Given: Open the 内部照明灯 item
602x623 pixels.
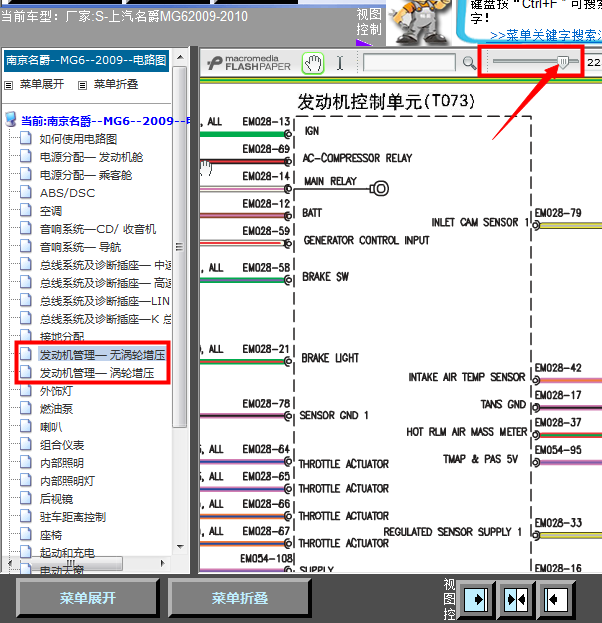Looking at the screenshot, I should tap(67, 481).
